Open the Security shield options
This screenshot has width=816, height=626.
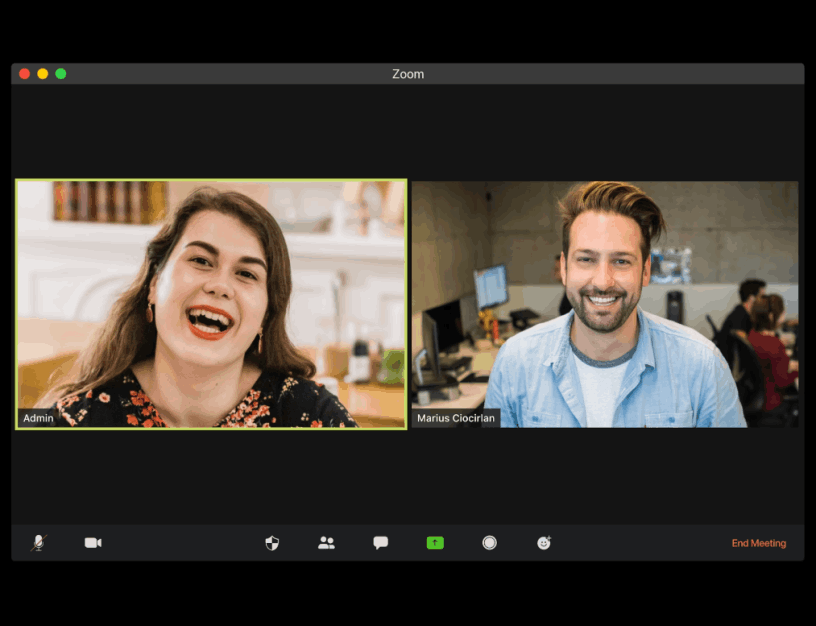pos(272,543)
